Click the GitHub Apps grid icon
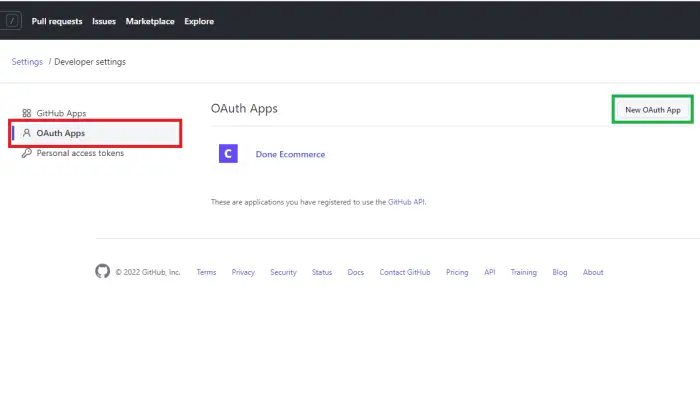 27,113
